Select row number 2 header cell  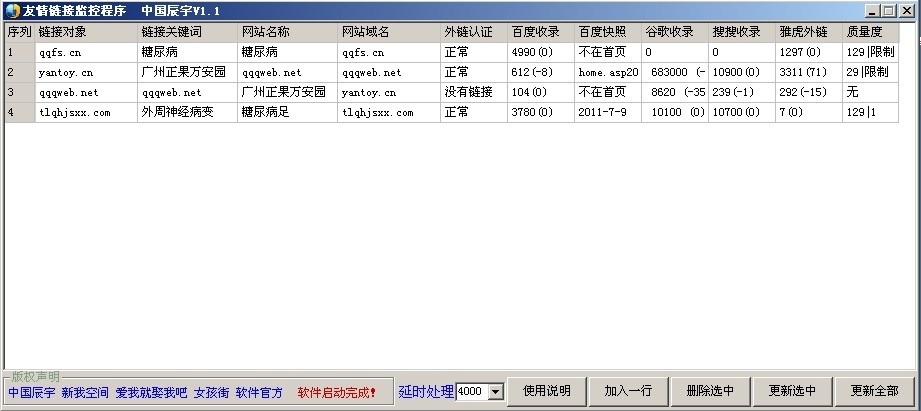coord(19,72)
